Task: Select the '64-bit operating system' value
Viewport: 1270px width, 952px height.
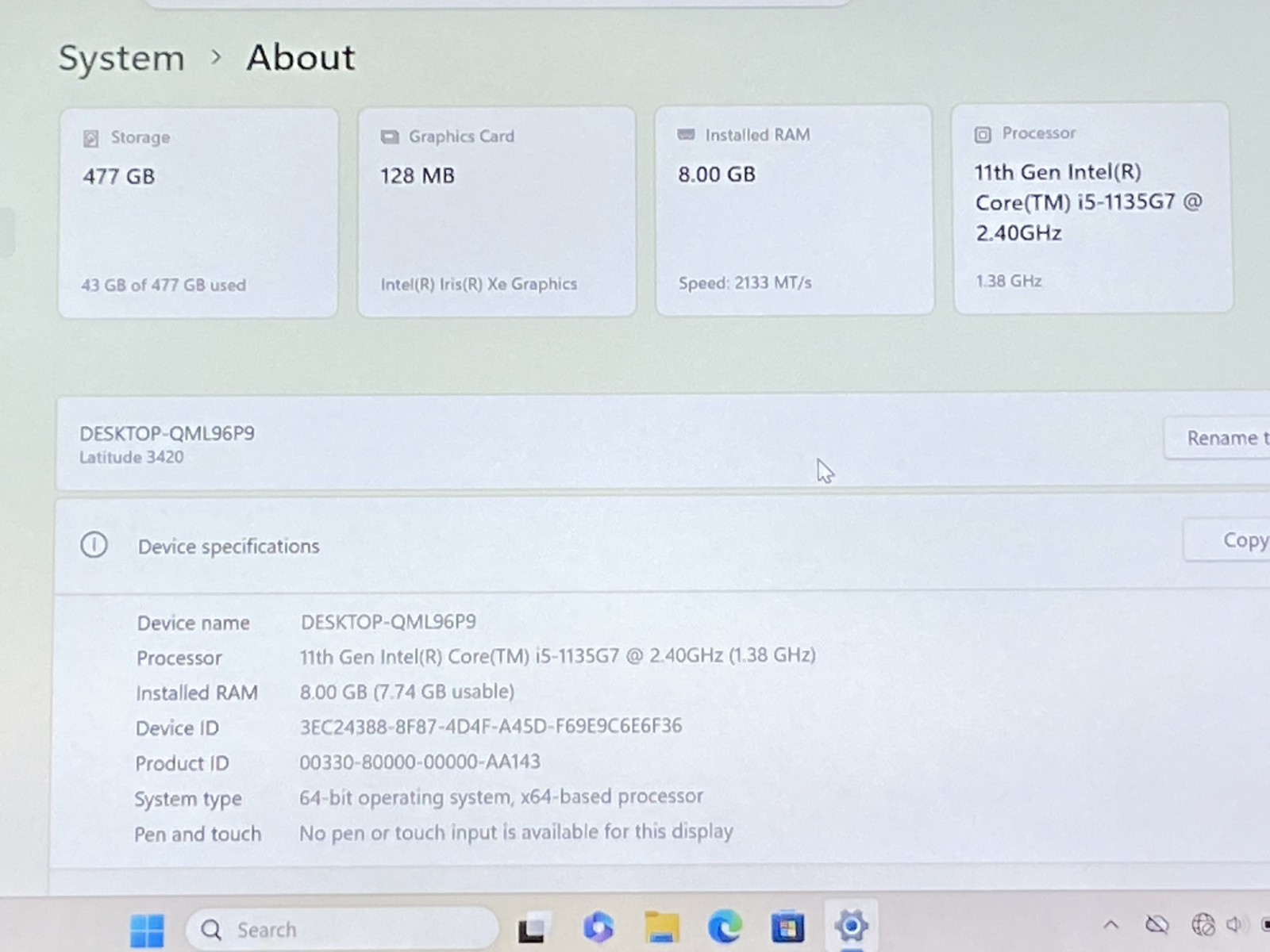Action: 501,797
